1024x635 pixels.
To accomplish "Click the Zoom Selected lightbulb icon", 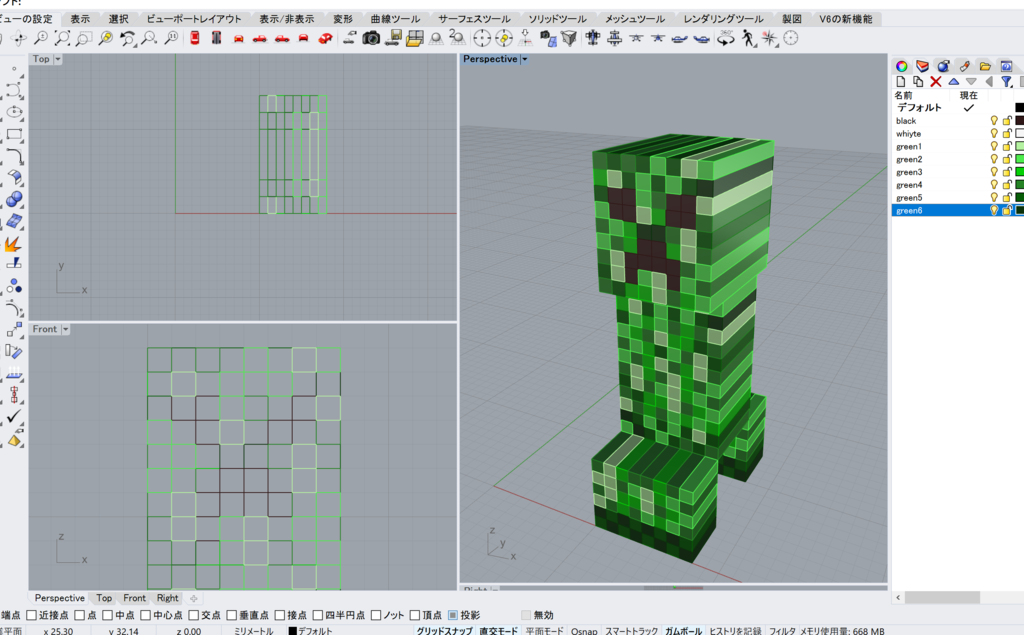I will click(x=105, y=39).
